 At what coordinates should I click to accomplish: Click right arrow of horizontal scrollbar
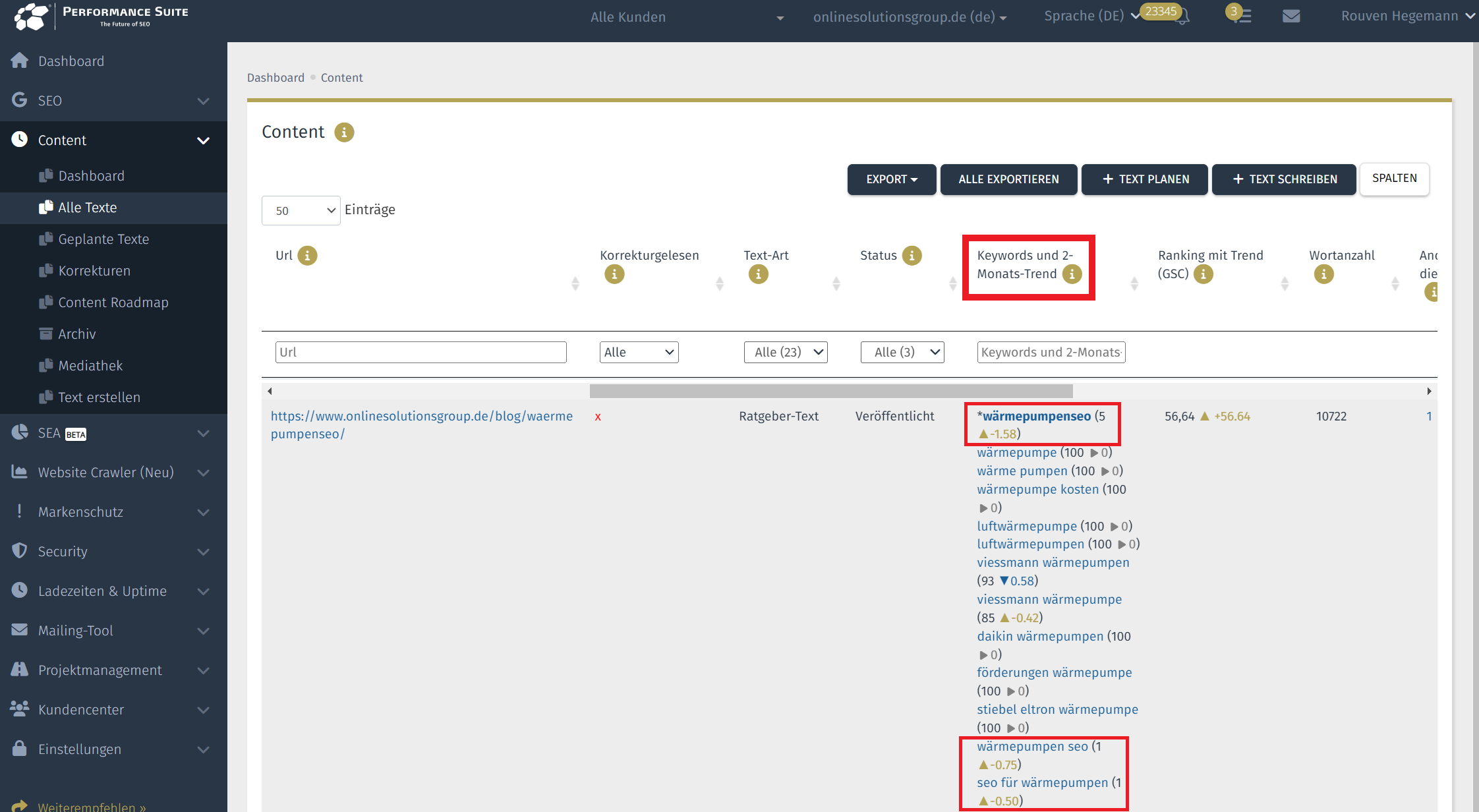click(1429, 391)
